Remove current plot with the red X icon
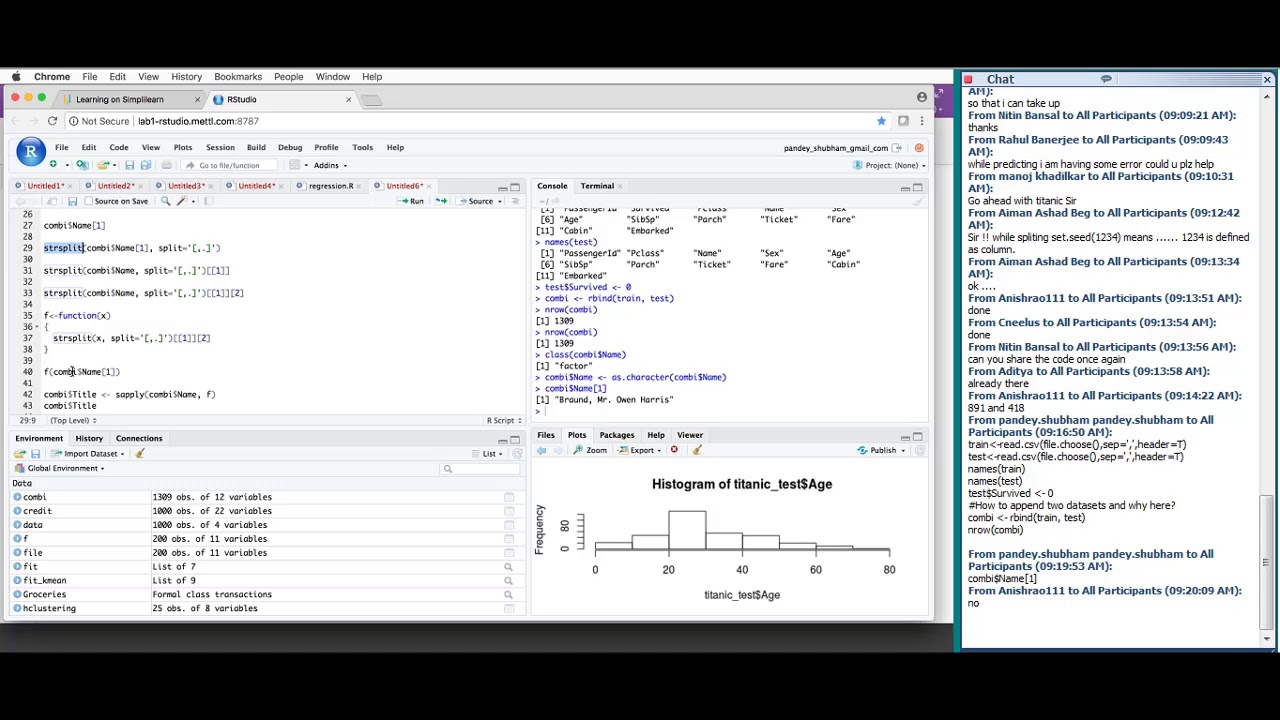Image resolution: width=1280 pixels, height=720 pixels. pos(674,450)
